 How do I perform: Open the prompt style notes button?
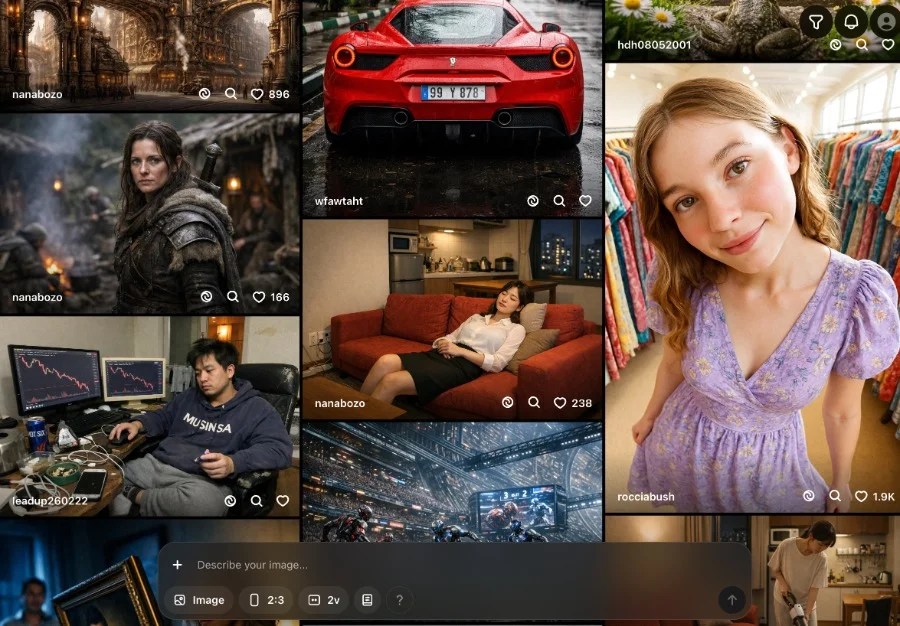point(367,600)
